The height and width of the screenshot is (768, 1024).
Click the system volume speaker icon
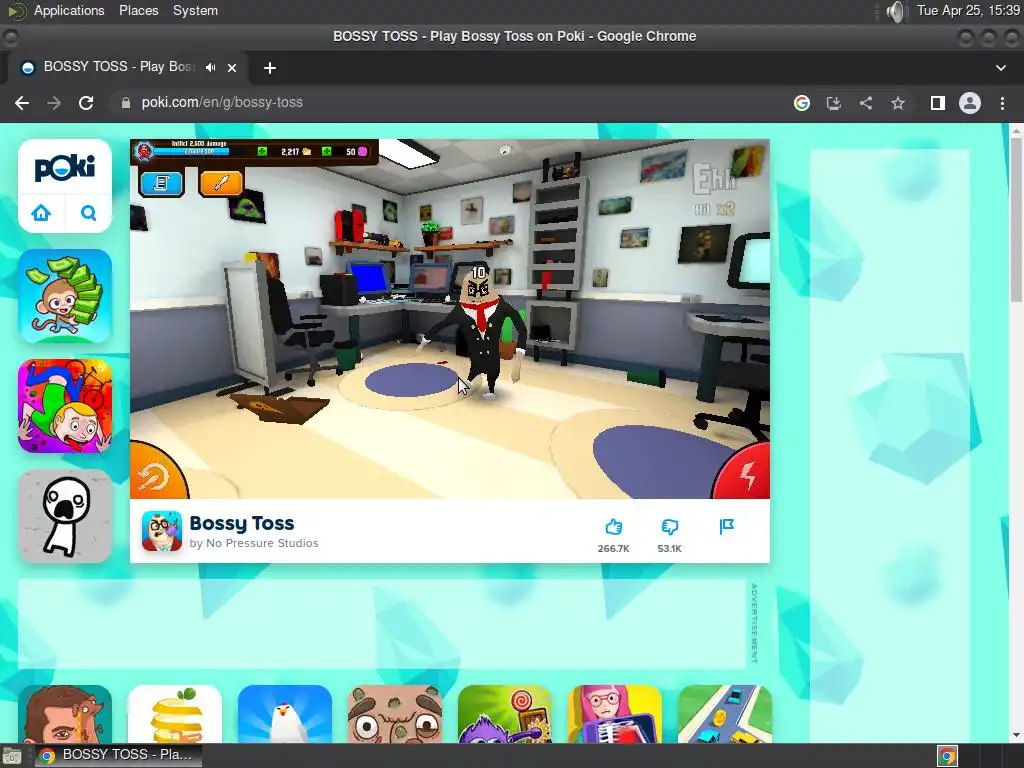897,11
